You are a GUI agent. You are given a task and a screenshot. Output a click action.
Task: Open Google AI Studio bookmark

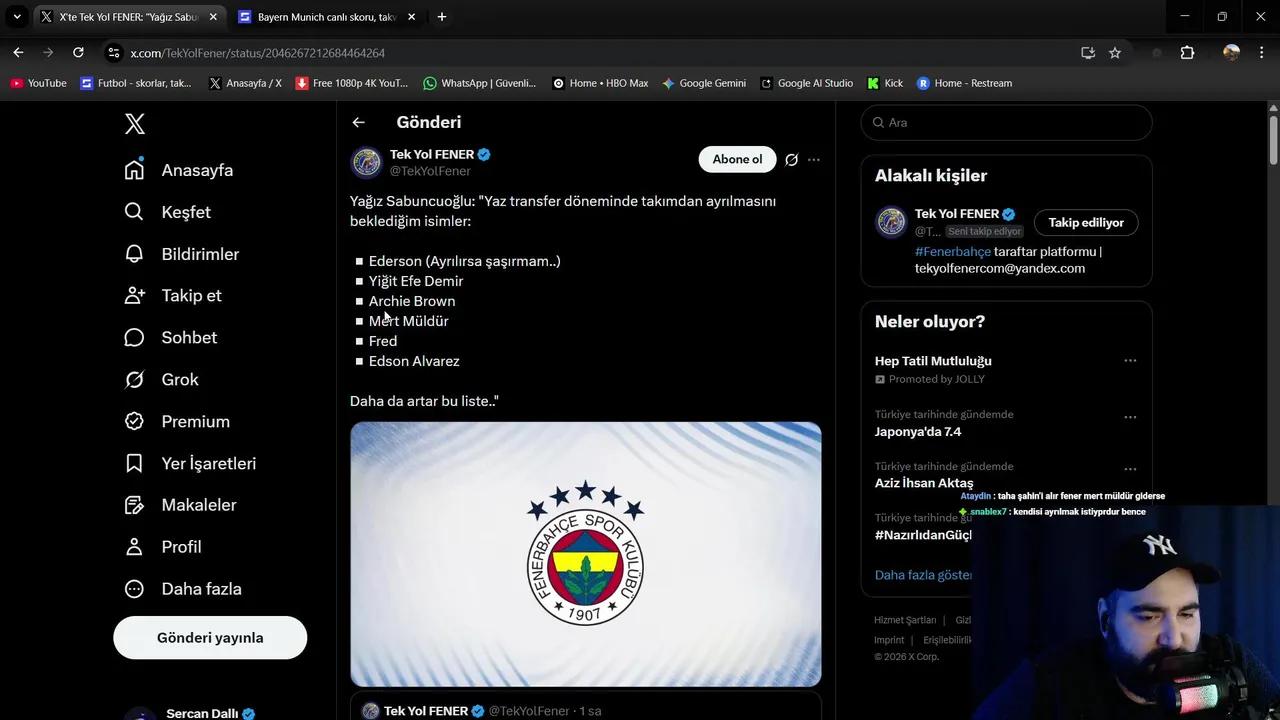click(807, 83)
